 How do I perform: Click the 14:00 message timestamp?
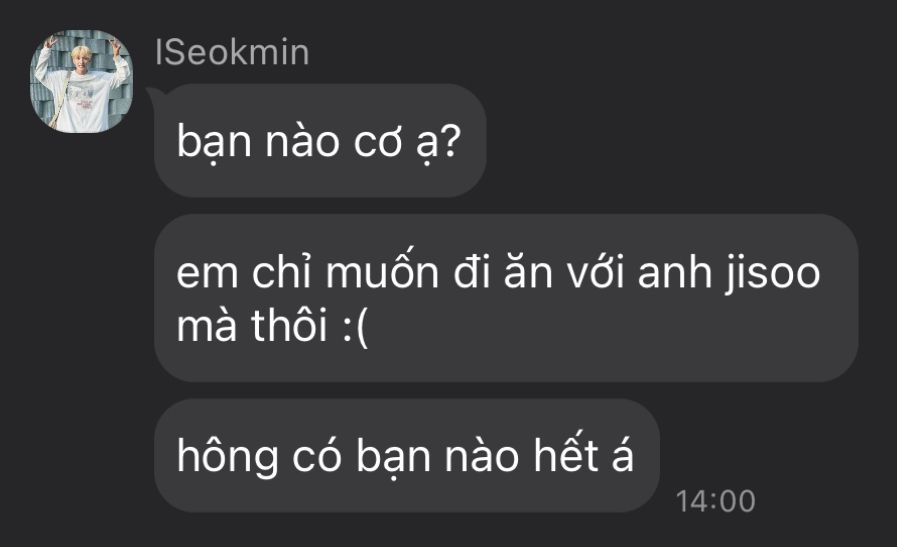pyautogui.click(x=716, y=501)
